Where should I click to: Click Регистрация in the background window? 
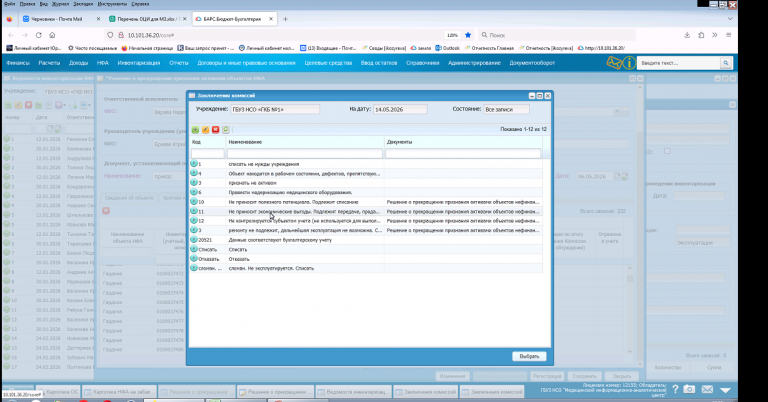pyautogui.click(x=547, y=376)
